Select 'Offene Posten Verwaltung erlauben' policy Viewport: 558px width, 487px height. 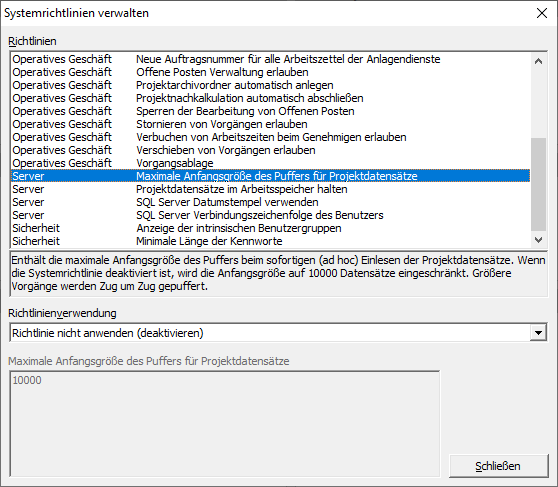270,72
